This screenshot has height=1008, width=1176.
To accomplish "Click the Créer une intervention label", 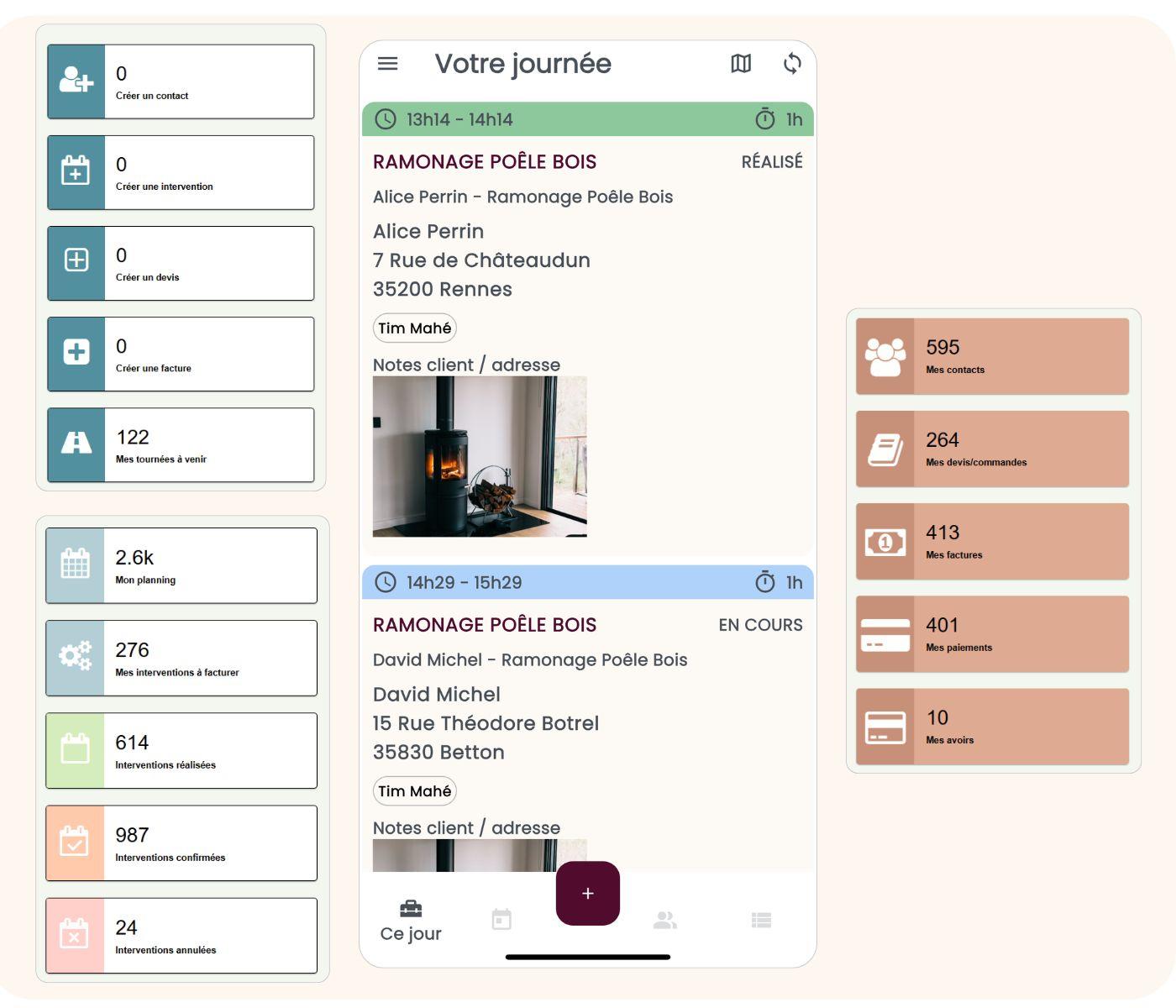I will pos(164,186).
